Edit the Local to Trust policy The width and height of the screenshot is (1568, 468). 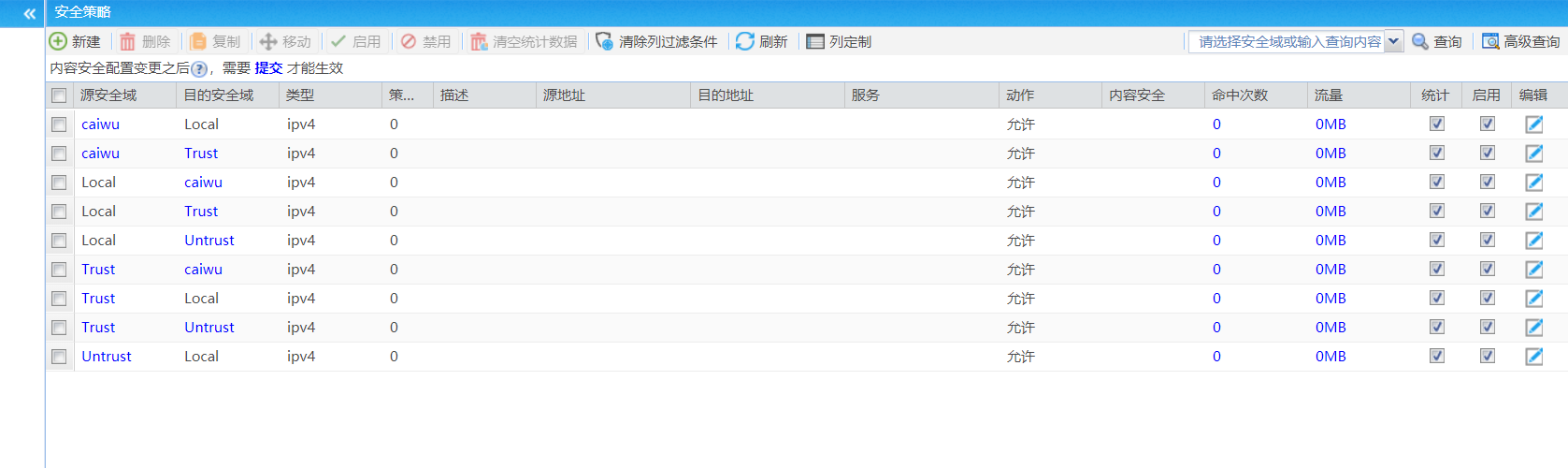click(x=1534, y=212)
